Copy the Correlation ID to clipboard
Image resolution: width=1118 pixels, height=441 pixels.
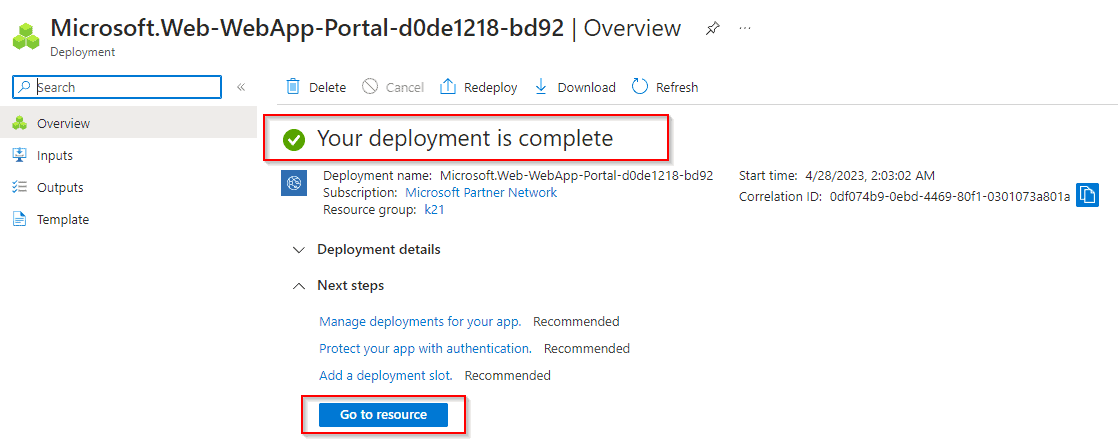pos(1088,195)
